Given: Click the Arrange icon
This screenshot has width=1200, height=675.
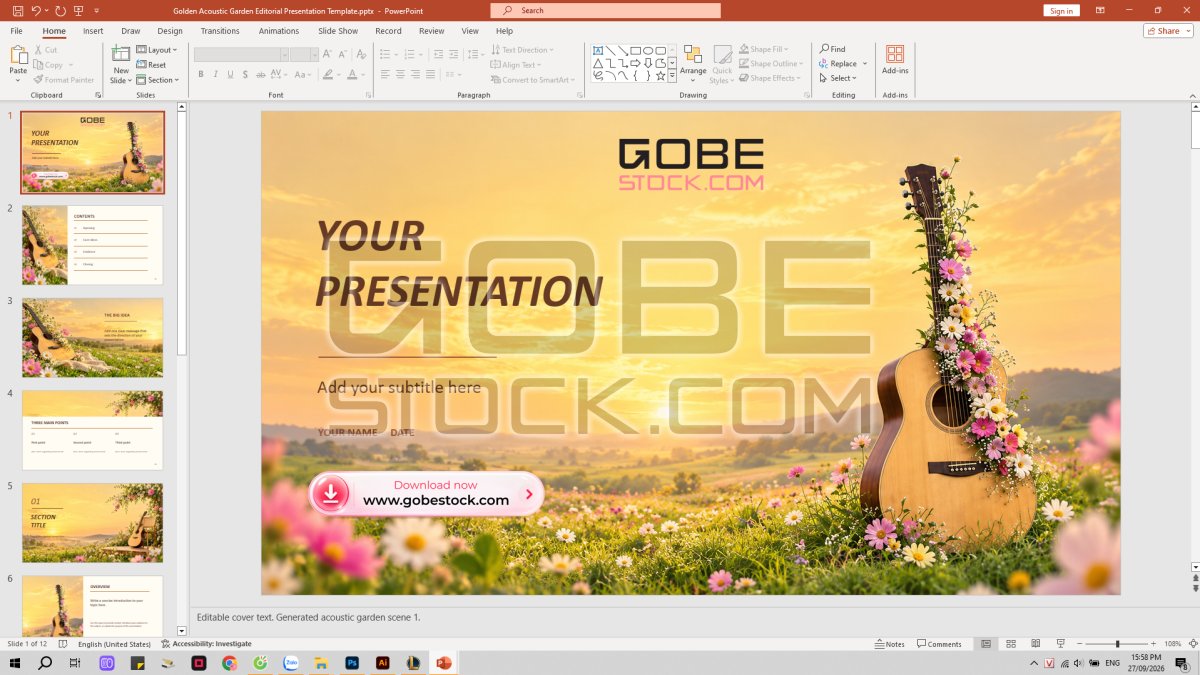Looking at the screenshot, I should pyautogui.click(x=693, y=55).
